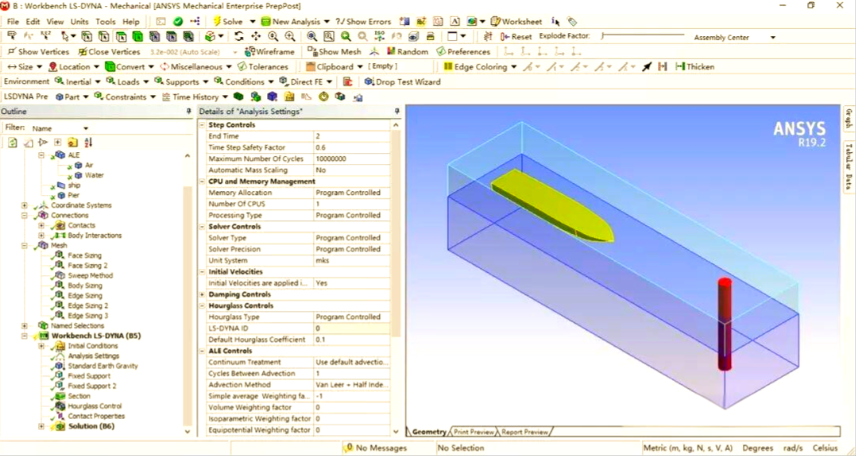Click the Tolerances button
Viewport: 856px width, 456px height.
[263, 67]
